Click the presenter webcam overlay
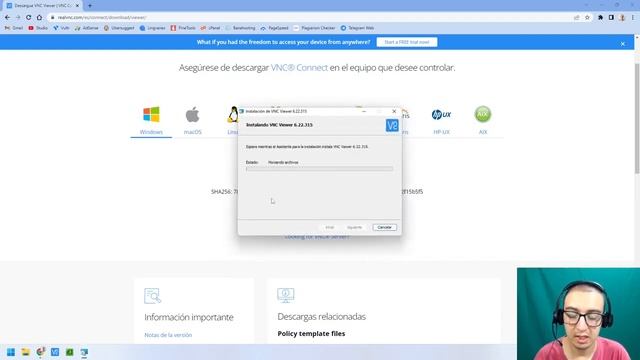This screenshot has height=360, width=640. coord(578,313)
